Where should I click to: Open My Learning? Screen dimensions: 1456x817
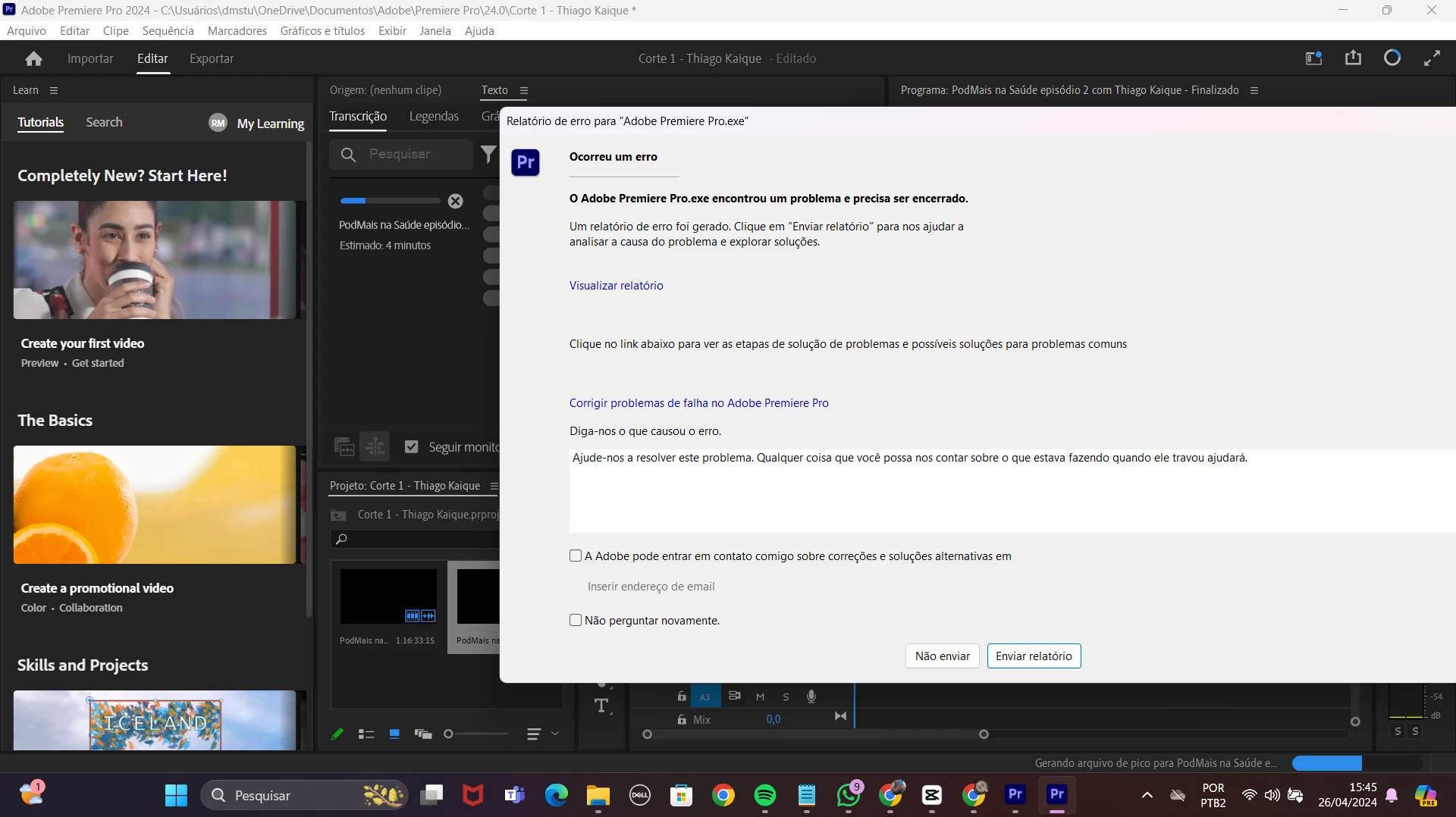(x=256, y=123)
